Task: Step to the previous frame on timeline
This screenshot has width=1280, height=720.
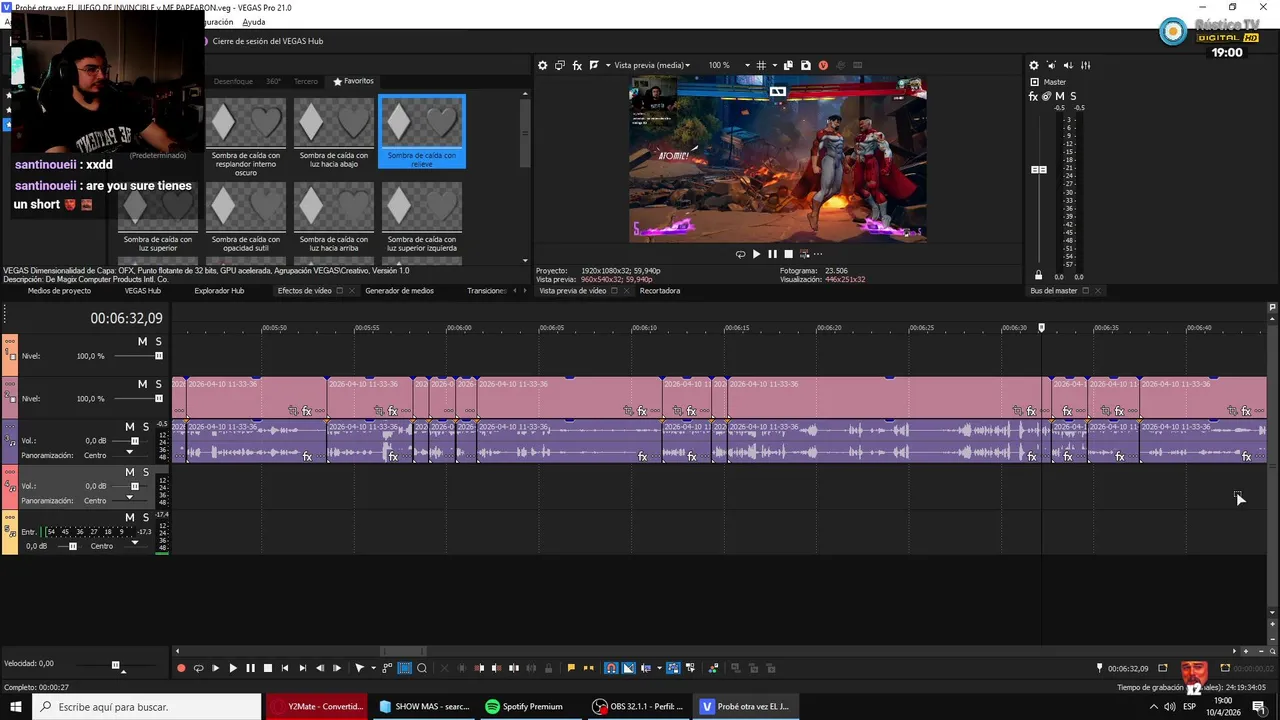Action: pyautogui.click(x=320, y=668)
